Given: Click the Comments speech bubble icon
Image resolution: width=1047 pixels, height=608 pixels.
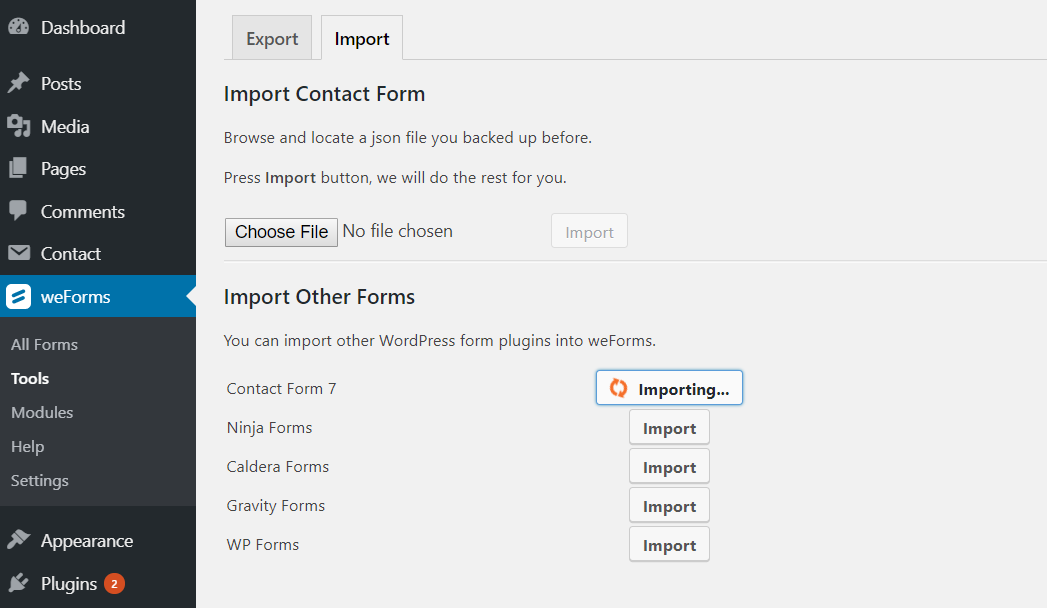Looking at the screenshot, I should pos(19,211).
